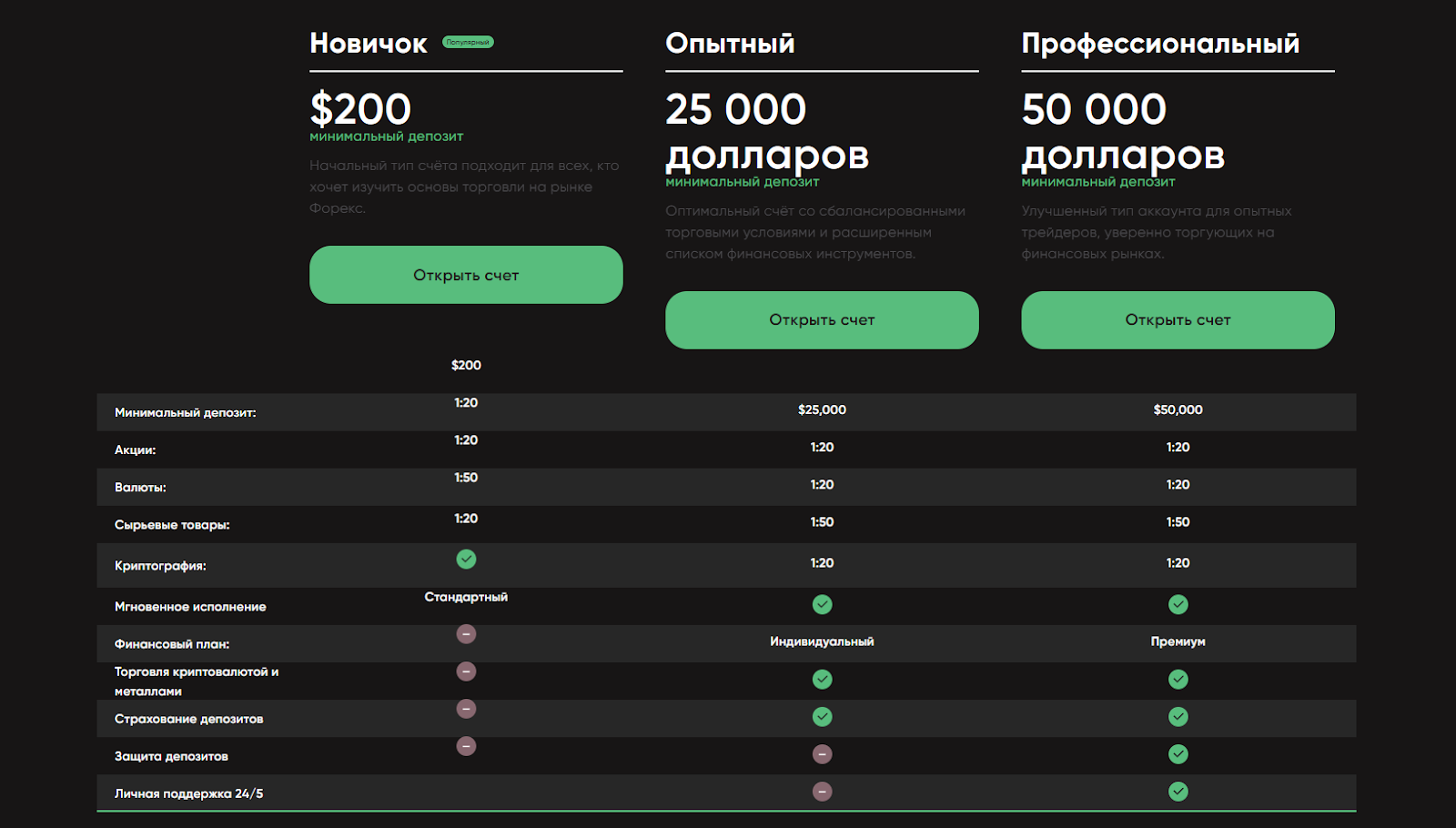This screenshot has height=828, width=1456.
Task: Click Профессиональный checkmark for Мгновенное исполнение
Action: point(1178,604)
